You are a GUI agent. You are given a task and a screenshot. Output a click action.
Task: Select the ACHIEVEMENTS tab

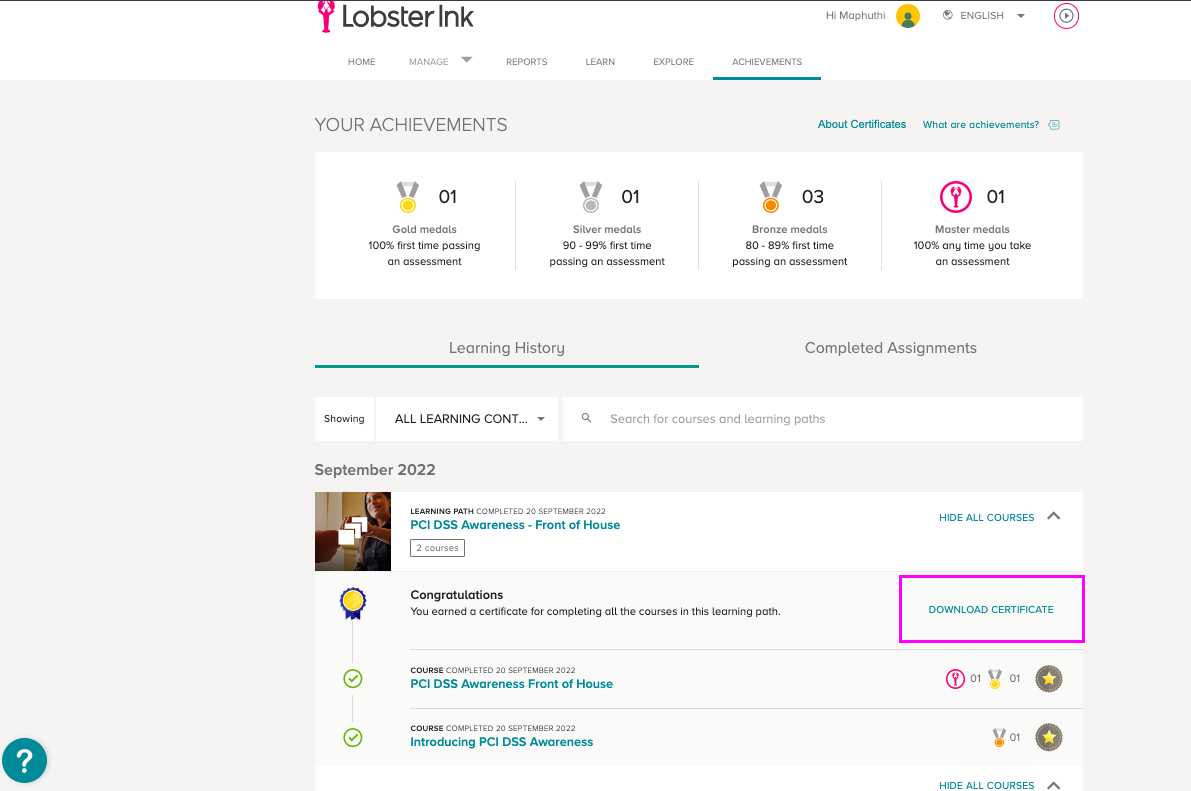click(766, 62)
